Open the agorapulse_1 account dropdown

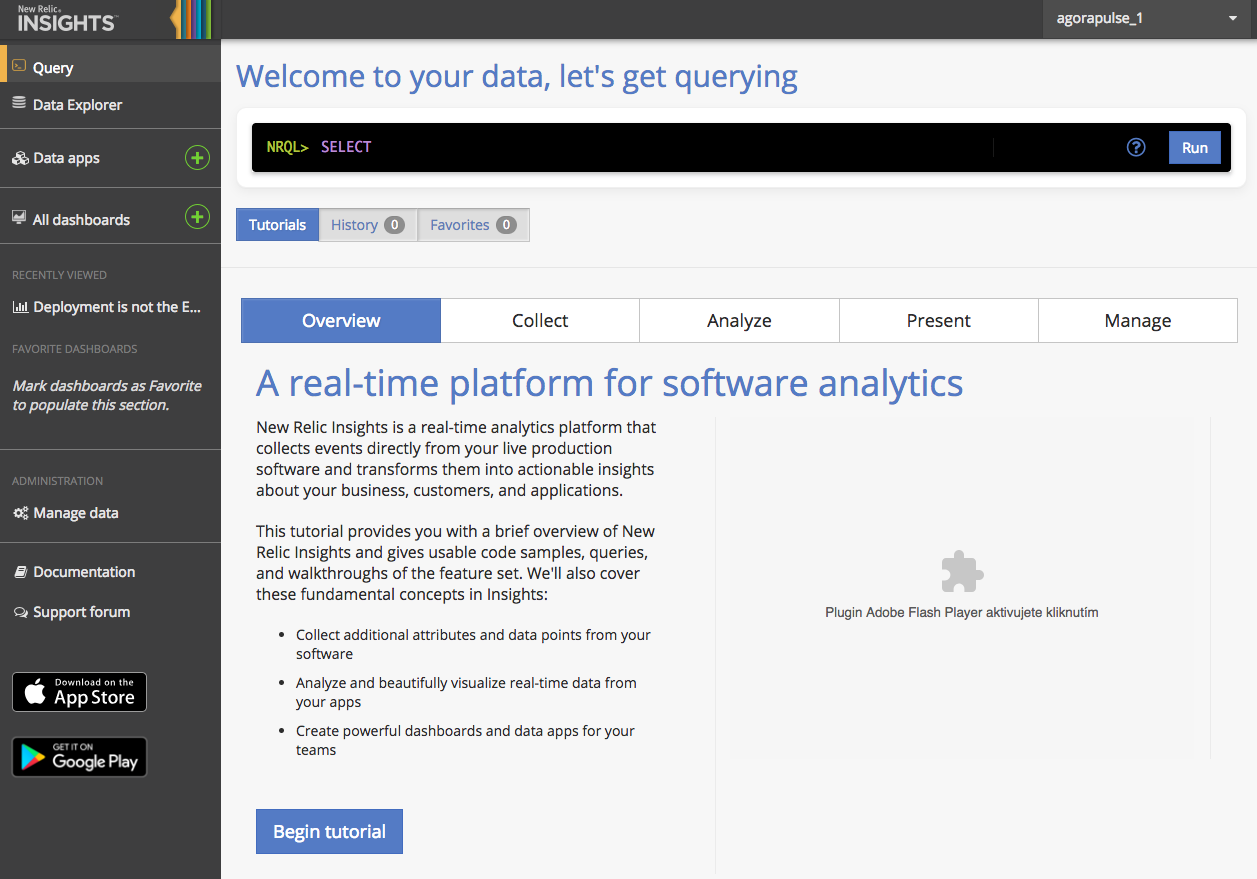pos(1147,19)
